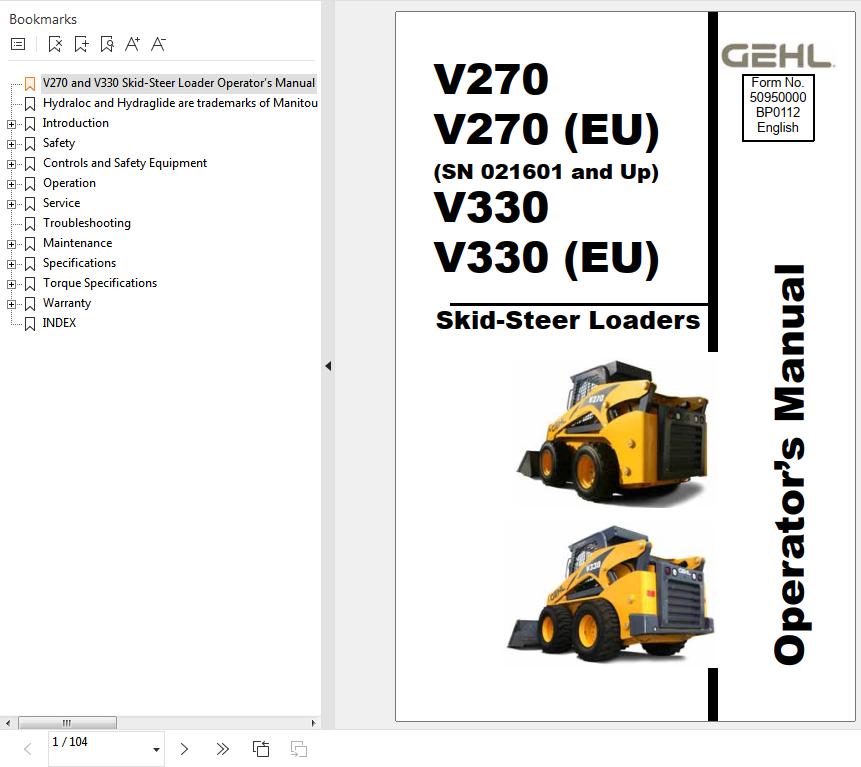
Task: Click bookmark icon beside INDEX
Action: 30,323
